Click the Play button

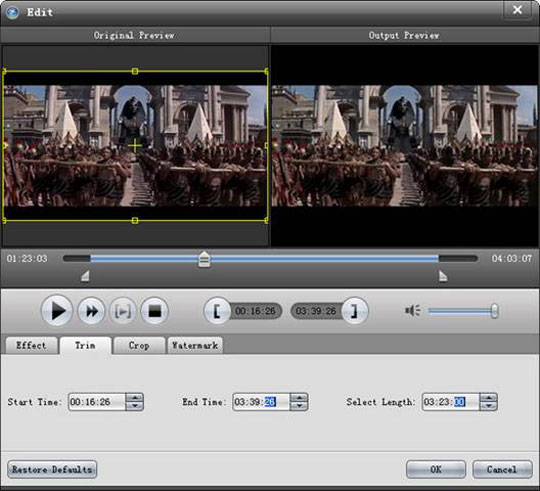[x=57, y=311]
